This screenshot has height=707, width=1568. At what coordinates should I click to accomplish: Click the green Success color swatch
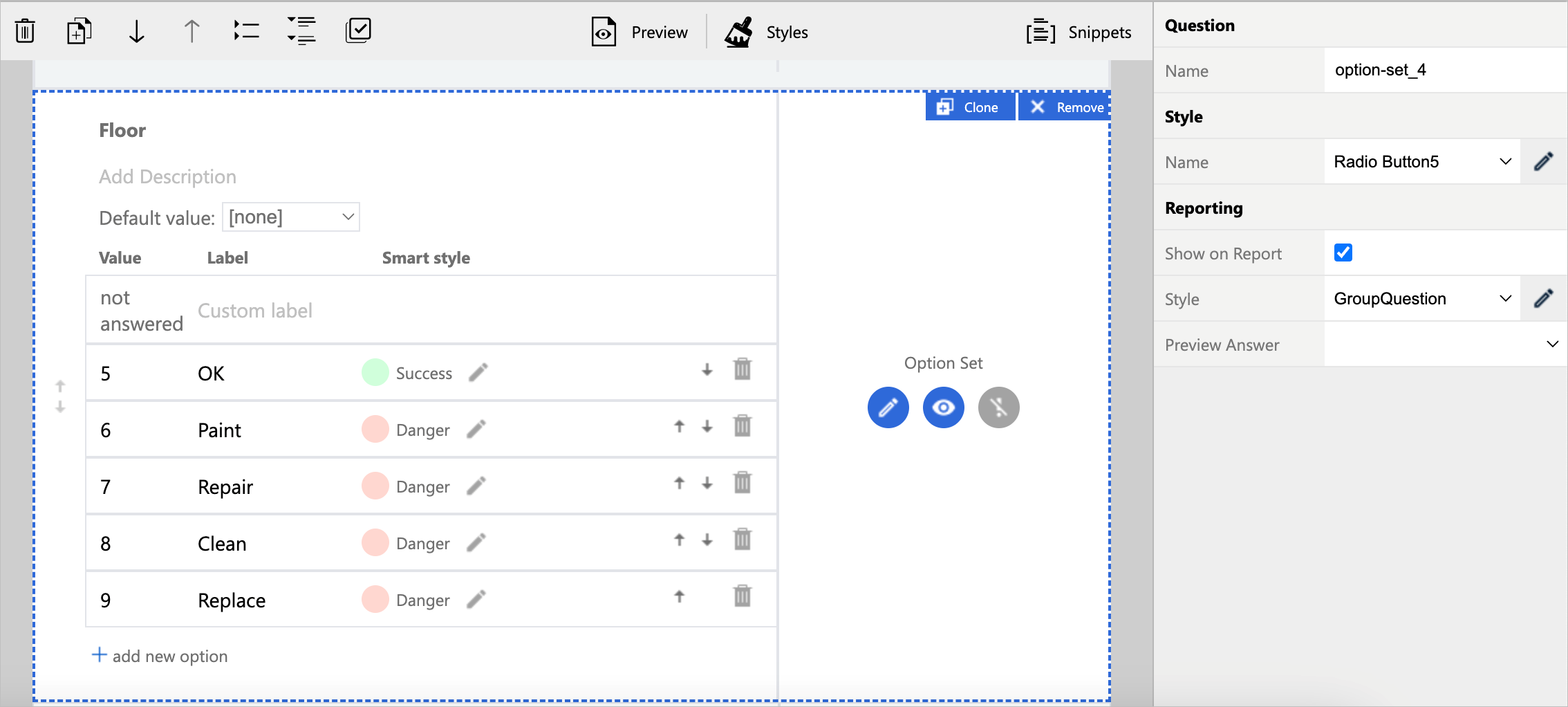375,373
